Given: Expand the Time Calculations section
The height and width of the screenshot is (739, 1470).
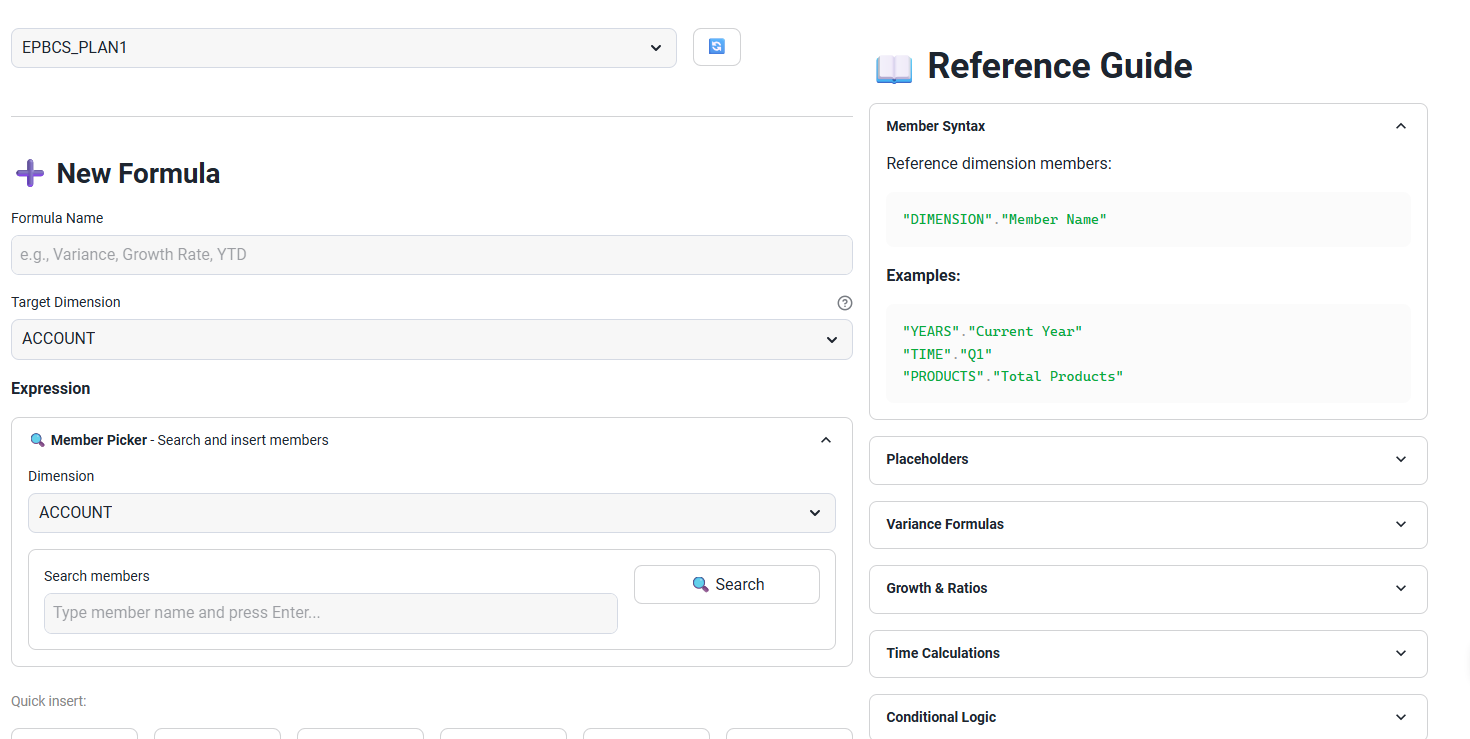Looking at the screenshot, I should click(x=1147, y=653).
